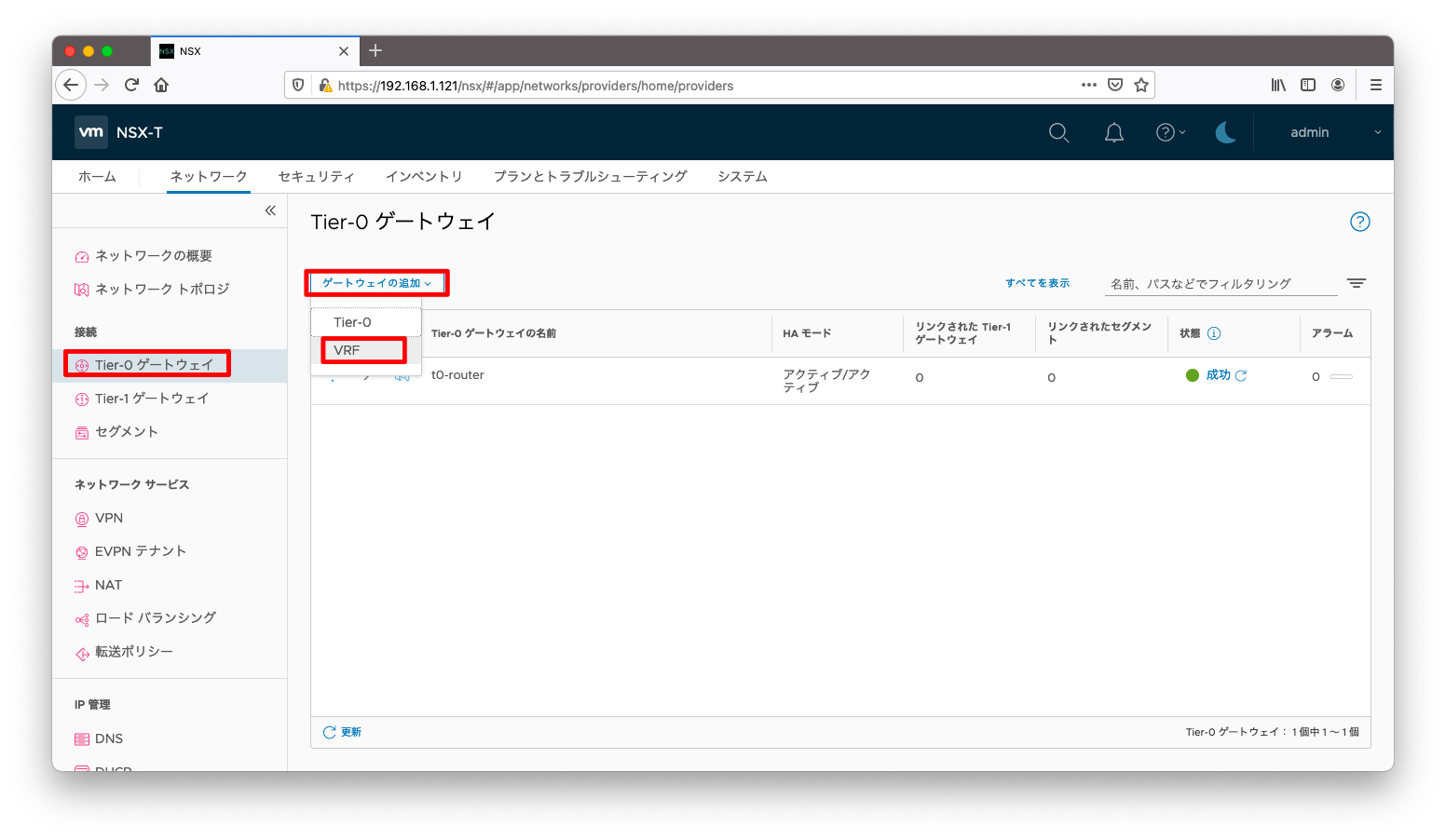This screenshot has height=840, width=1446.
Task: Click tracking protection shield icon
Action: point(298,85)
